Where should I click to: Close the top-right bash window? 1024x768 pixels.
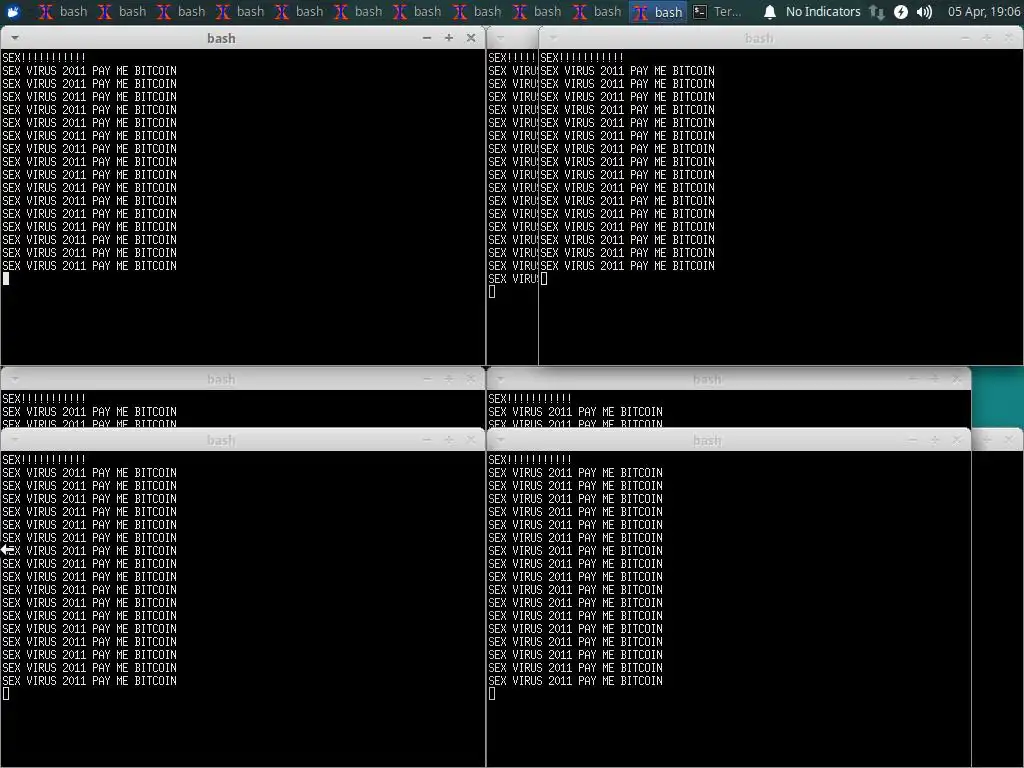click(x=1009, y=39)
